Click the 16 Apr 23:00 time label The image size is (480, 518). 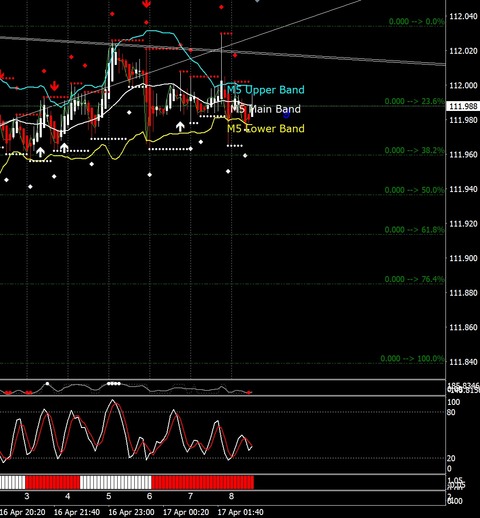(x=131, y=512)
